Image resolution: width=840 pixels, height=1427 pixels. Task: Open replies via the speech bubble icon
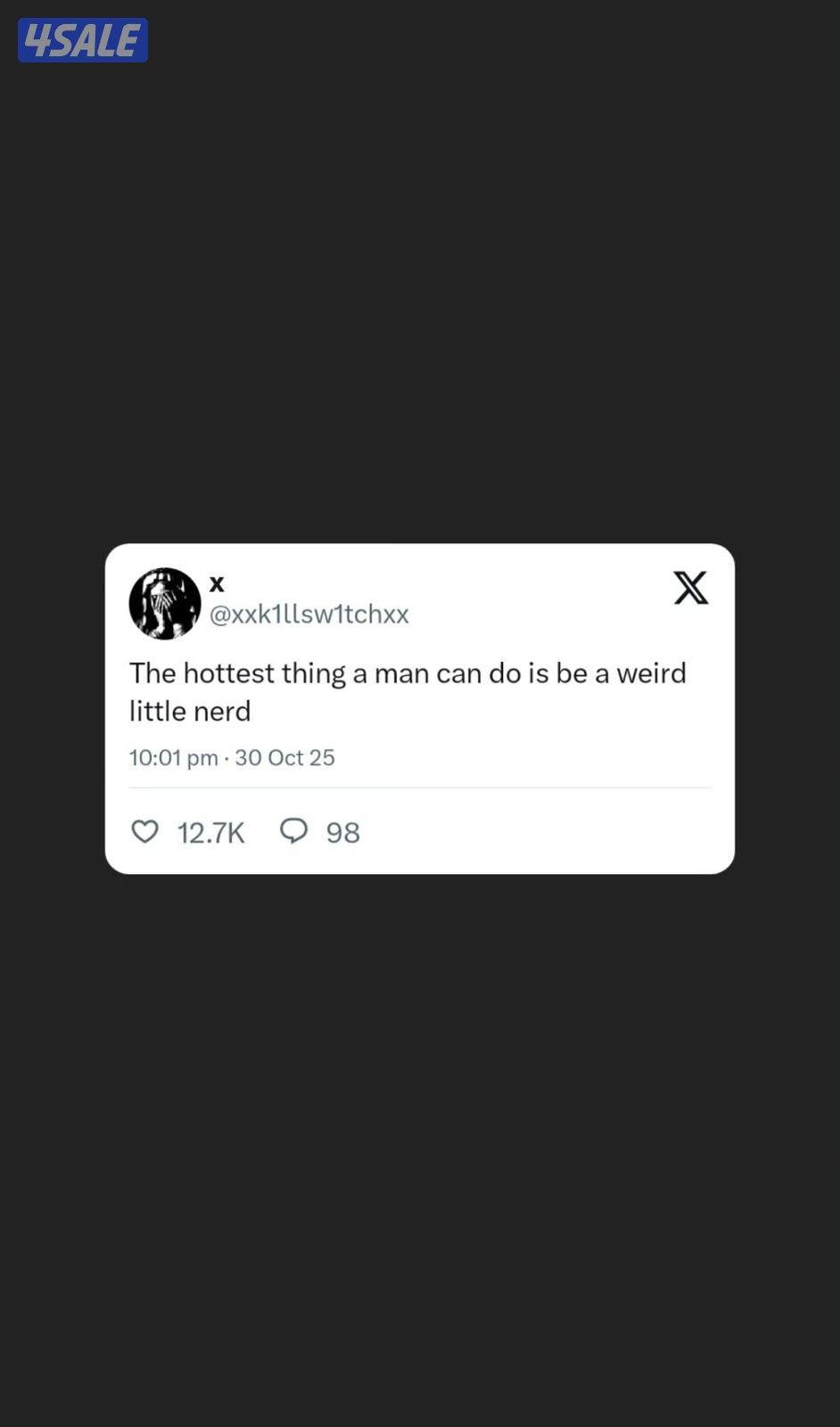click(x=293, y=831)
